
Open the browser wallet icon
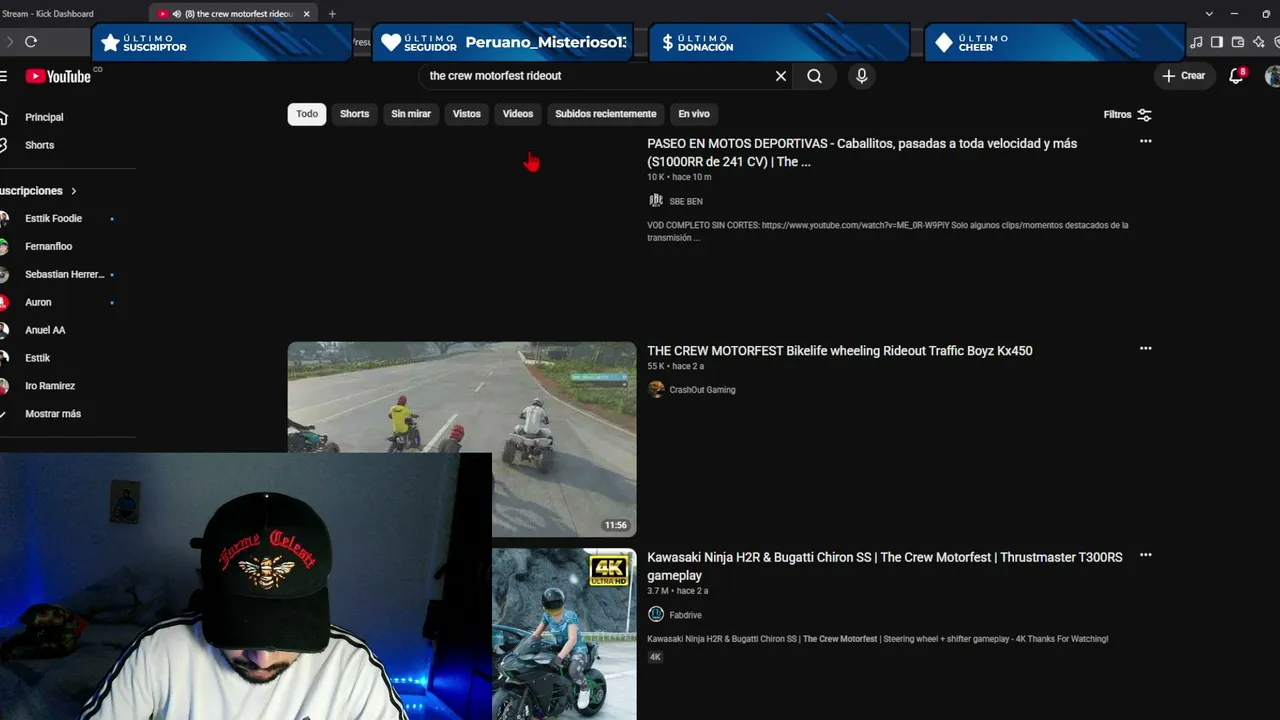(1238, 42)
